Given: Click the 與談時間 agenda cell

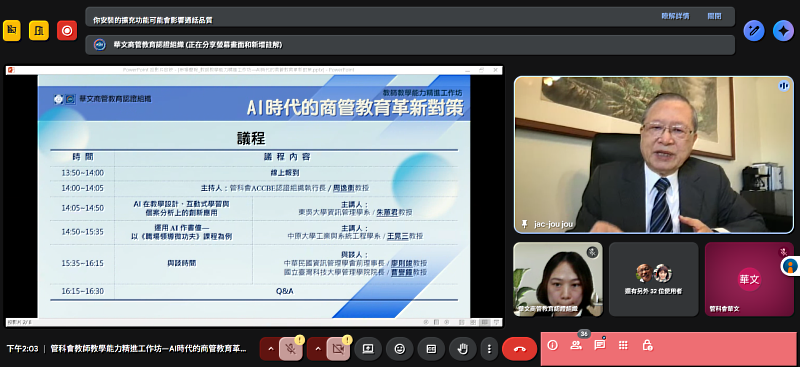Looking at the screenshot, I should pos(182,263).
